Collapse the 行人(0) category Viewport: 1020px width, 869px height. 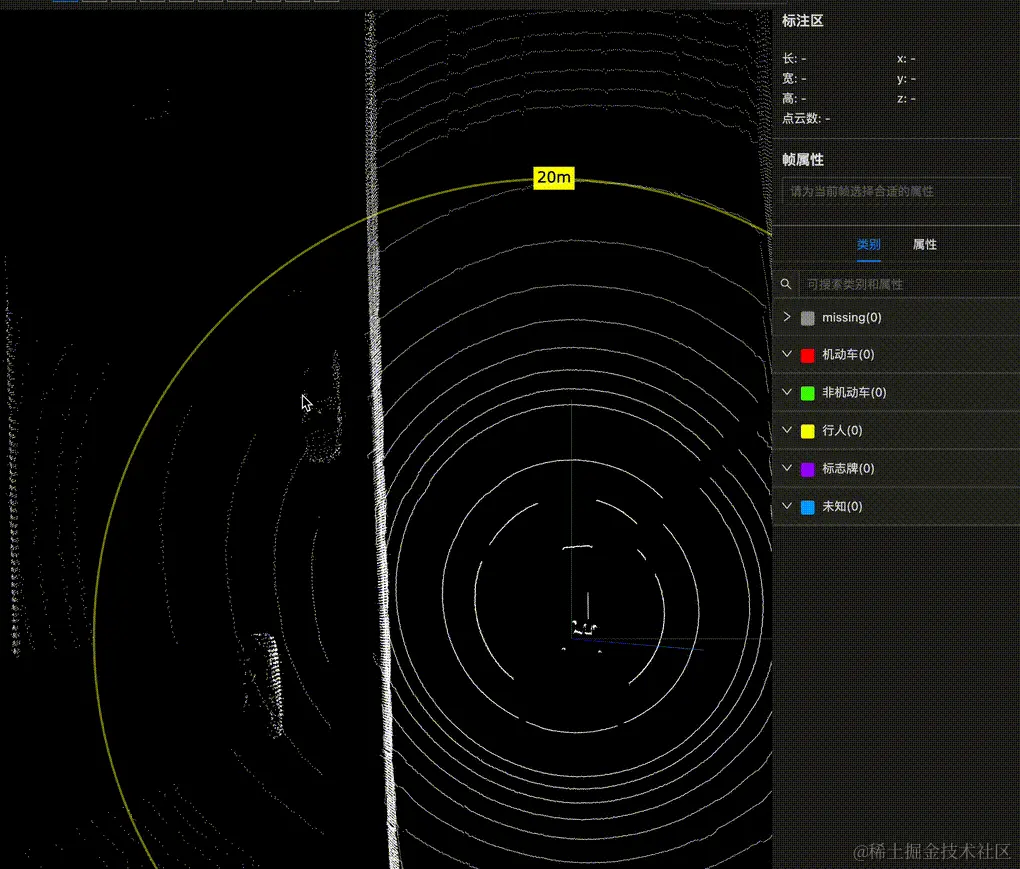tap(786, 430)
